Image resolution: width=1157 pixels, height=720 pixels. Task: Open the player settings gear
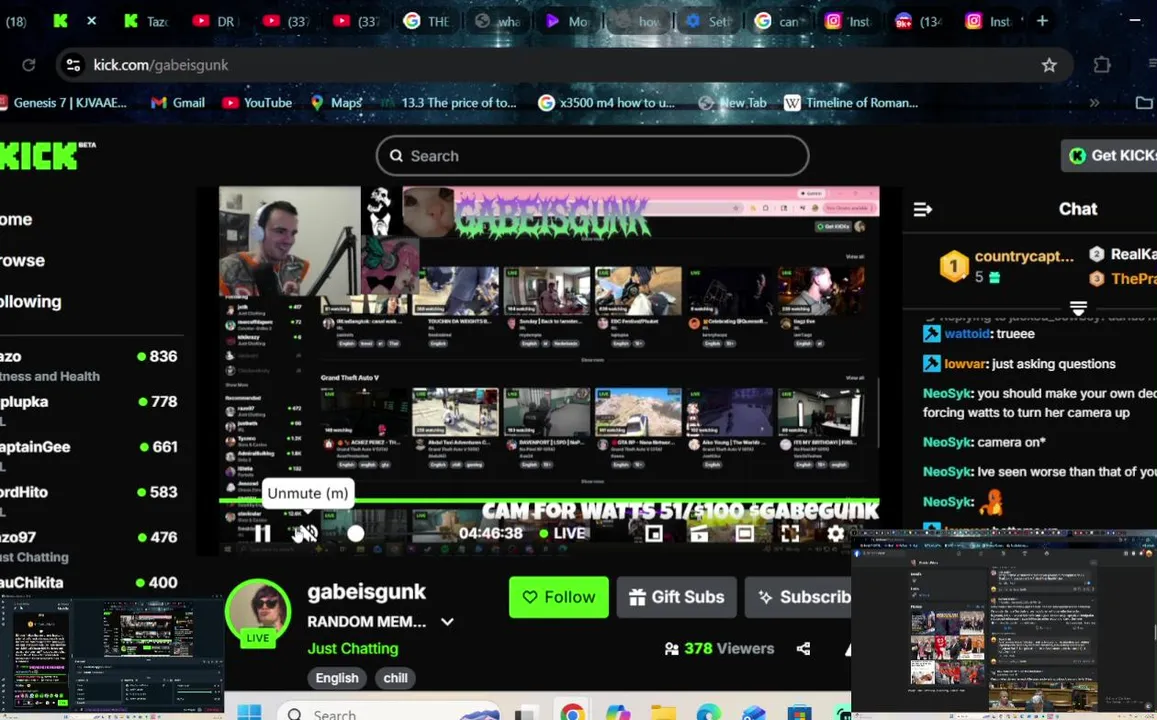click(835, 533)
